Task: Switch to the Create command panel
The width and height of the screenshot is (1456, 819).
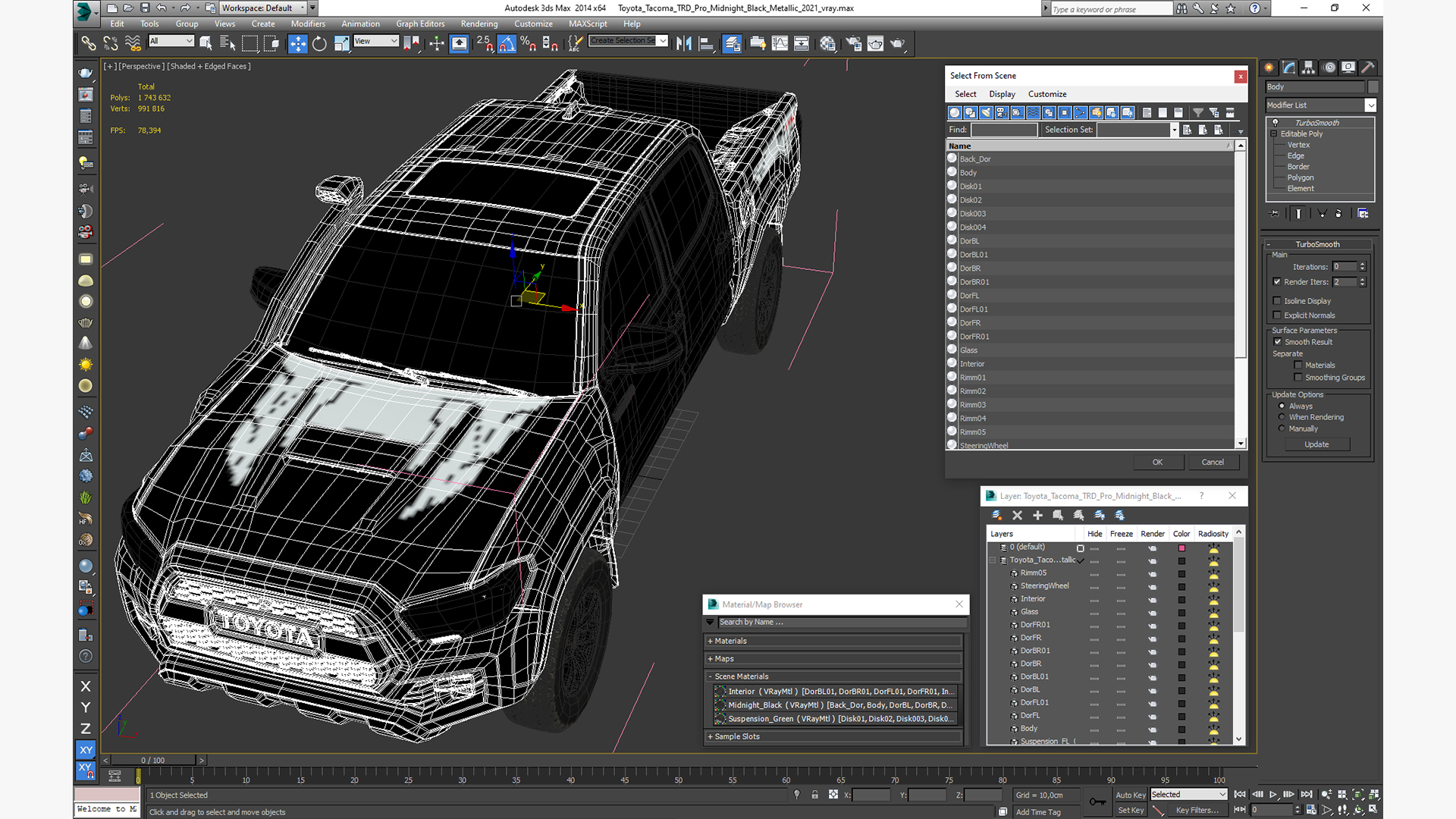Action: [x=1269, y=67]
